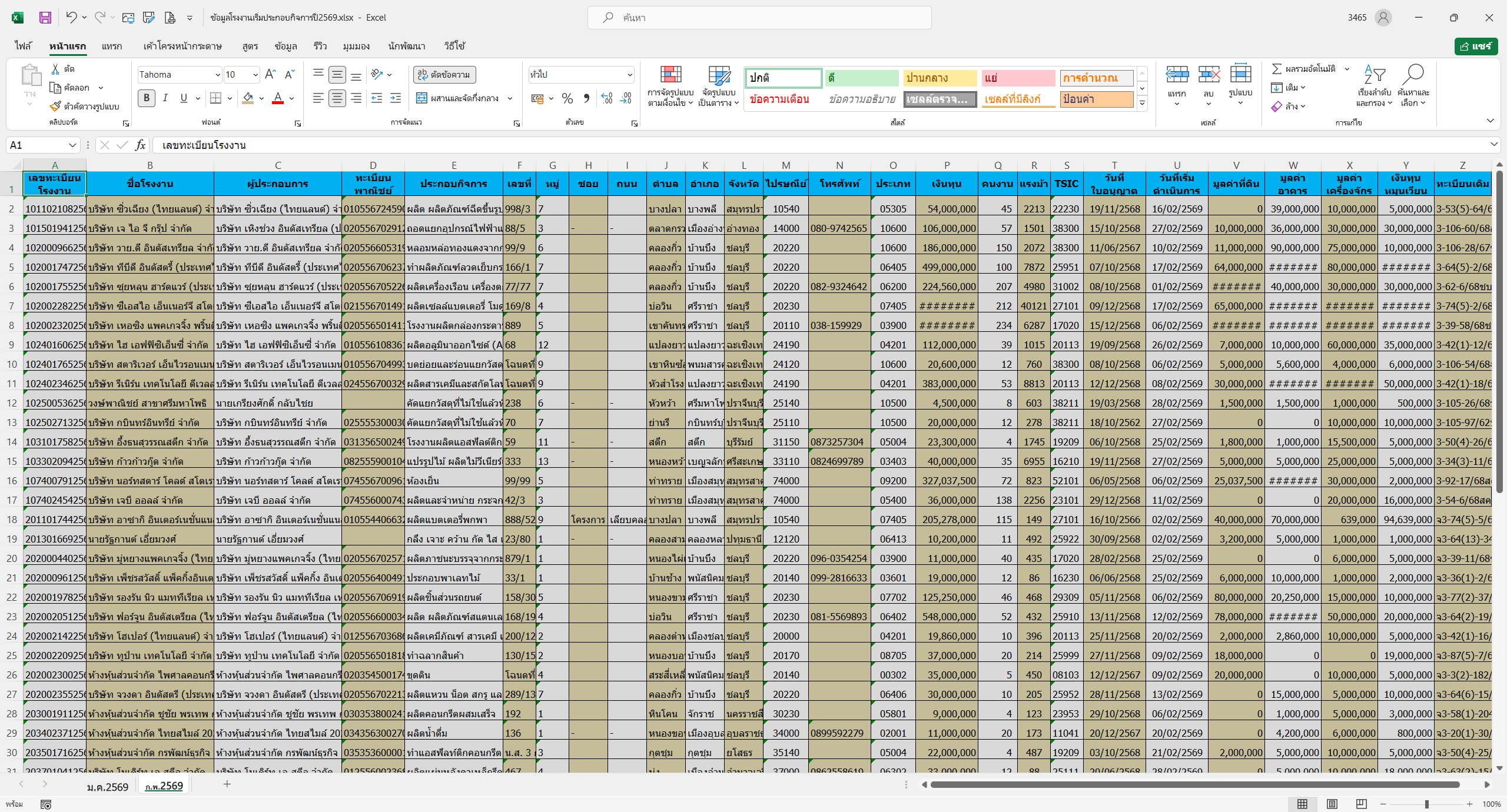
Task: Open the number format dropdown
Action: (629, 75)
